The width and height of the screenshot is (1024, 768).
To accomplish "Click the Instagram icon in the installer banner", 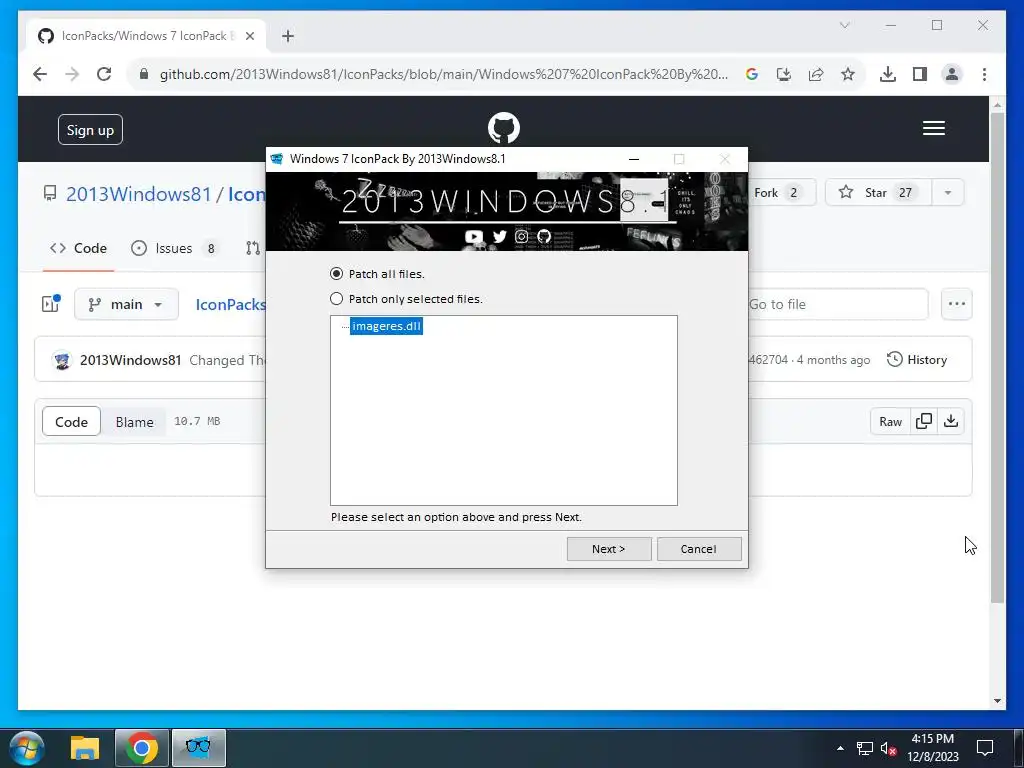I will [x=521, y=236].
